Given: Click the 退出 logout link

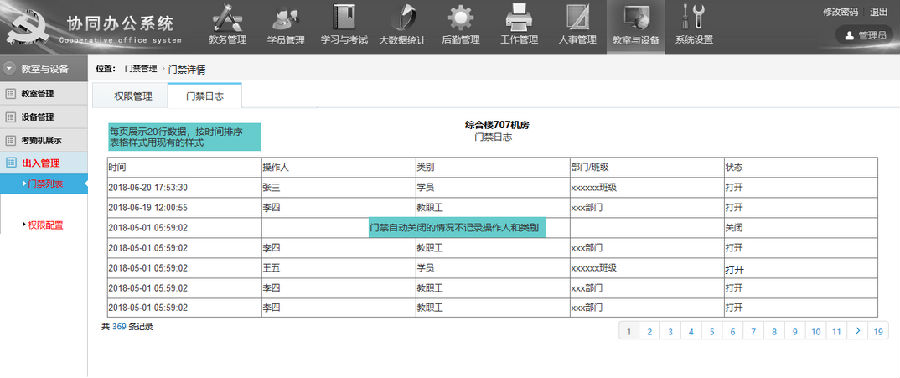Looking at the screenshot, I should point(878,11).
